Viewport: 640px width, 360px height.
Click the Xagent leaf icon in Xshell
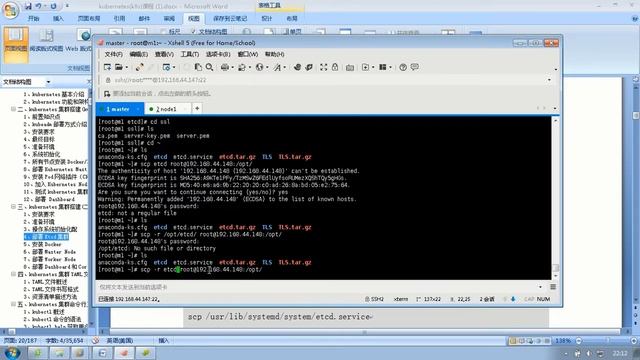309,67
